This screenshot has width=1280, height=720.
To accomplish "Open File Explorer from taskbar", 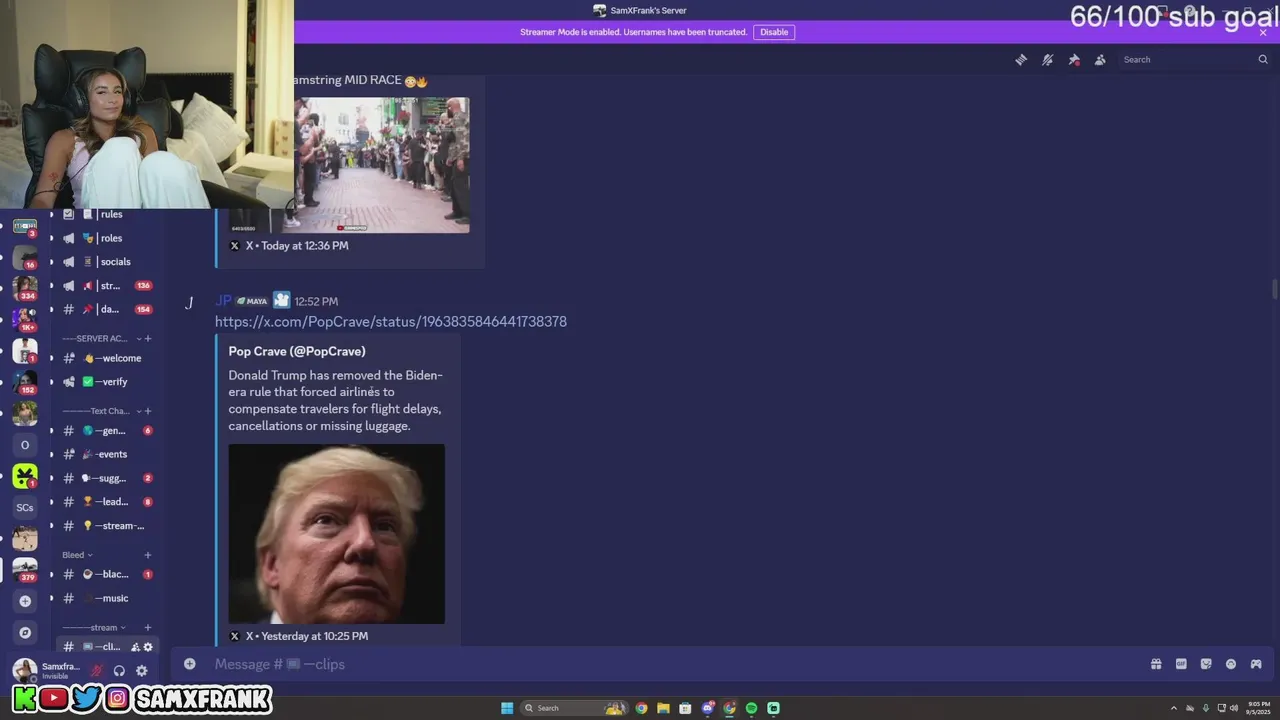I will pos(663,708).
